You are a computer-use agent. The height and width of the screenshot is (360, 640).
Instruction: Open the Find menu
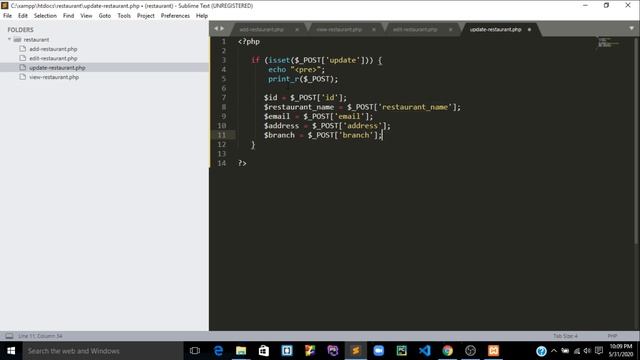69,16
